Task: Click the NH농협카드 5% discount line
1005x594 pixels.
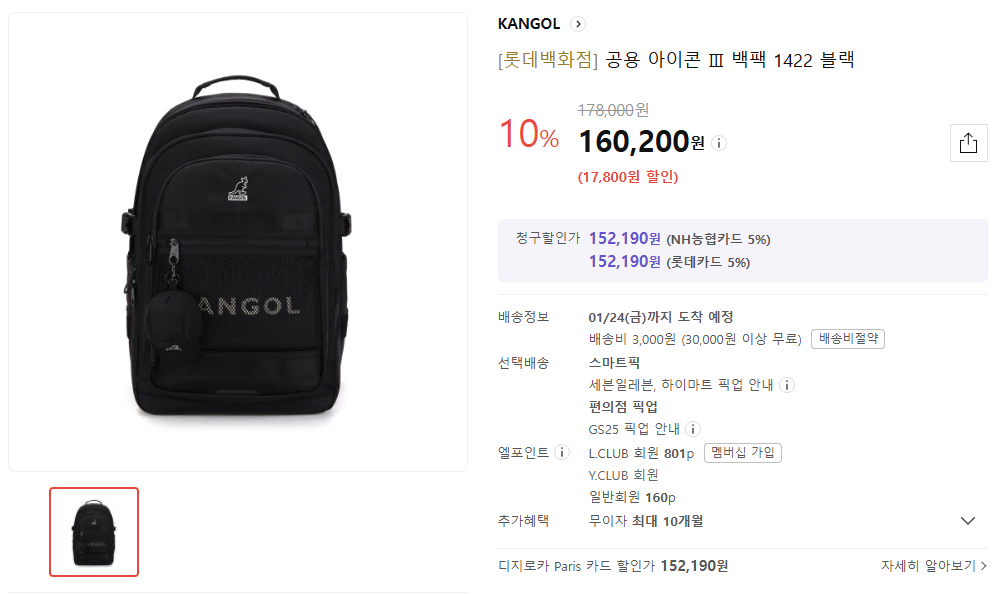Action: [x=679, y=239]
